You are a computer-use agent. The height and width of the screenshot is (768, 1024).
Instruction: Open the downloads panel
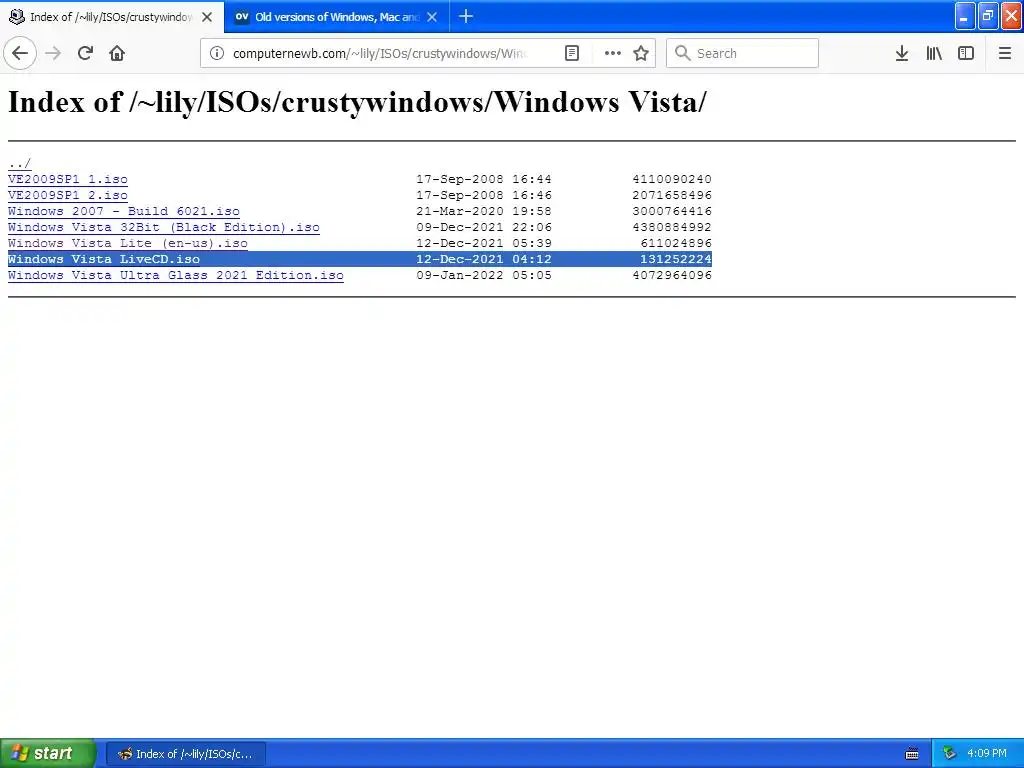[902, 54]
